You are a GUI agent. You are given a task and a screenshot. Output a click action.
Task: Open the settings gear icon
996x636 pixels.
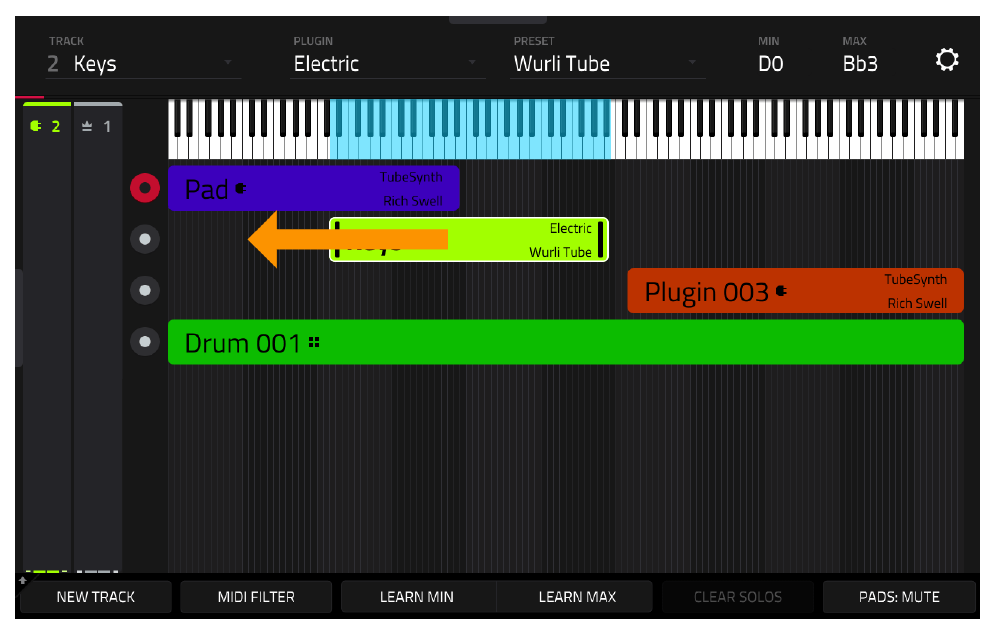pos(946,60)
